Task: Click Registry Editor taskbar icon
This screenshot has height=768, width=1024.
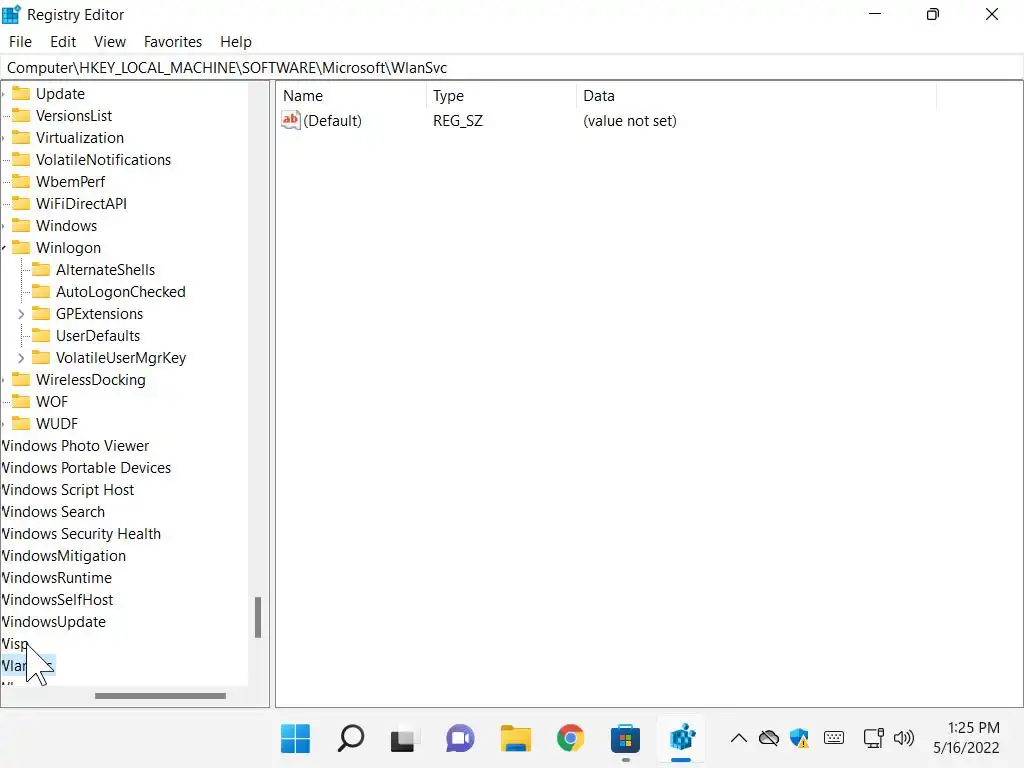Action: (681, 739)
